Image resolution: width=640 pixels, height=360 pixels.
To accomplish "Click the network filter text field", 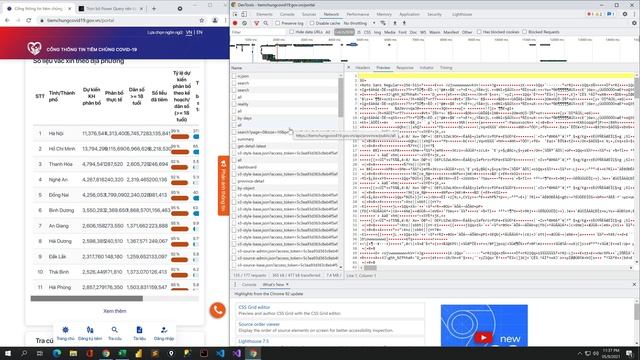I will point(259,32).
